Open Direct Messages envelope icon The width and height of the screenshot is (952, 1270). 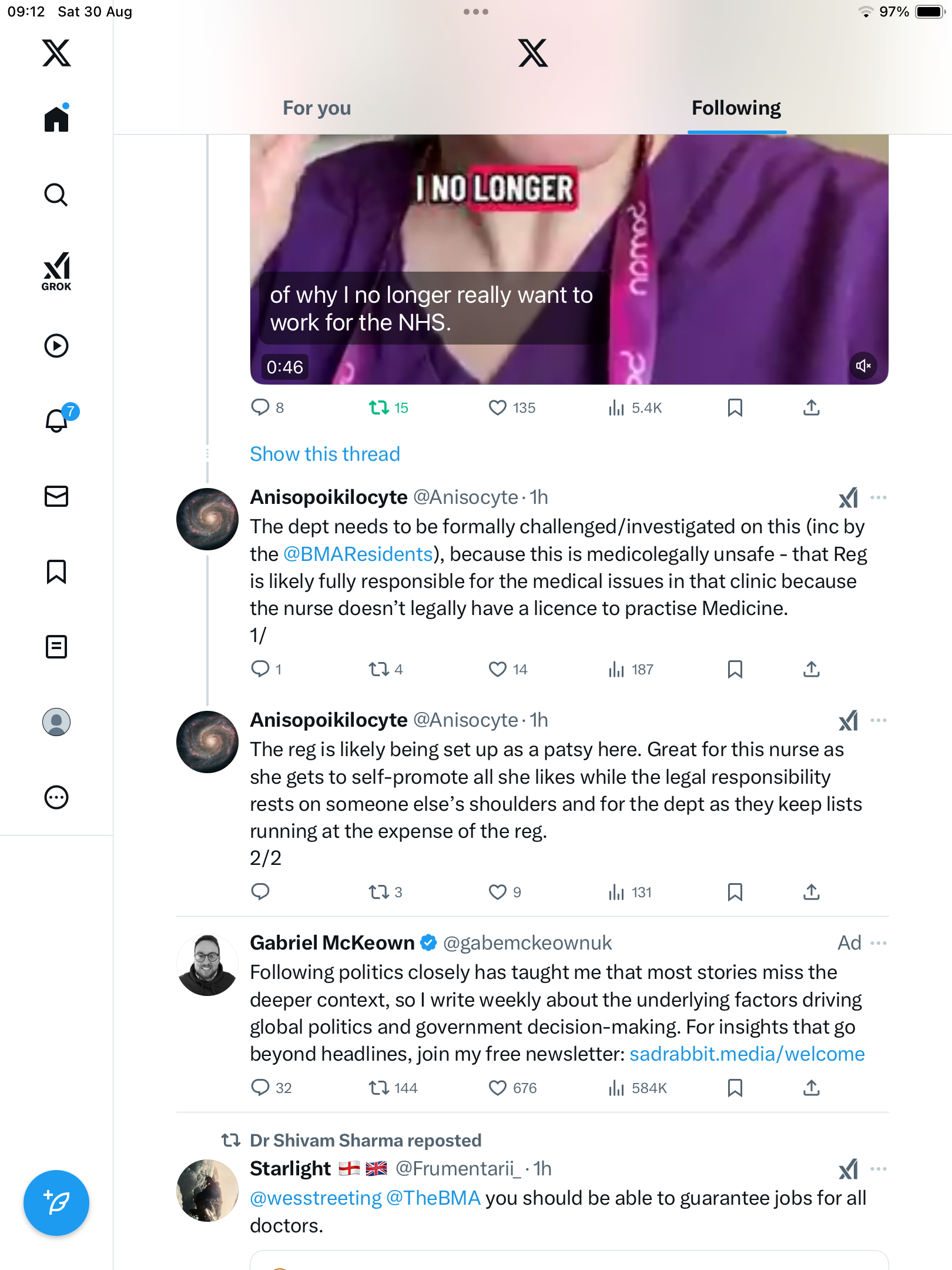click(x=56, y=496)
